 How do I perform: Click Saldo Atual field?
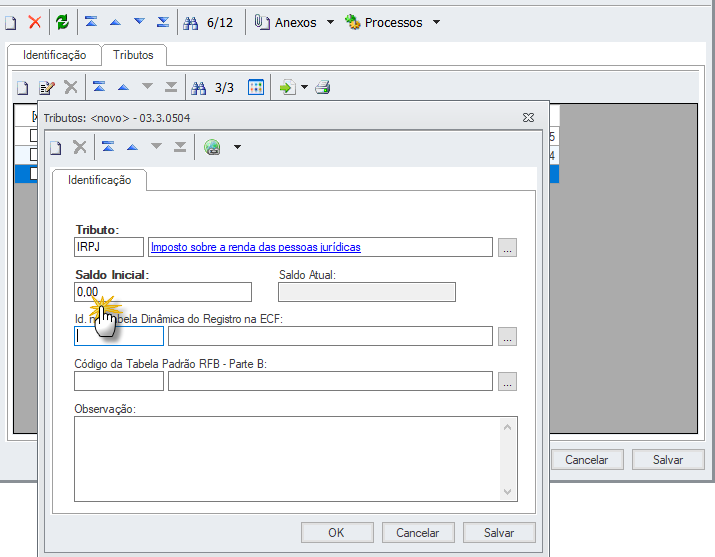click(367, 292)
